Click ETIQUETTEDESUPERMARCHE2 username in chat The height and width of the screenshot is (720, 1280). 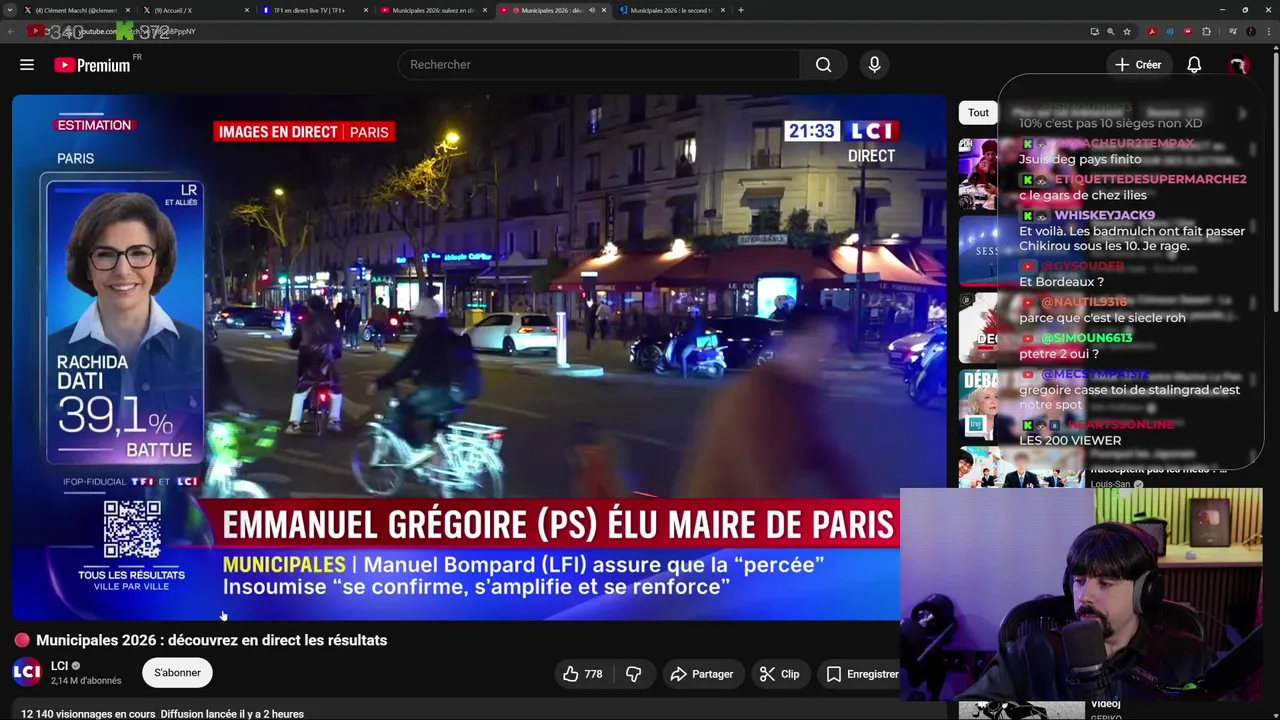point(1150,179)
